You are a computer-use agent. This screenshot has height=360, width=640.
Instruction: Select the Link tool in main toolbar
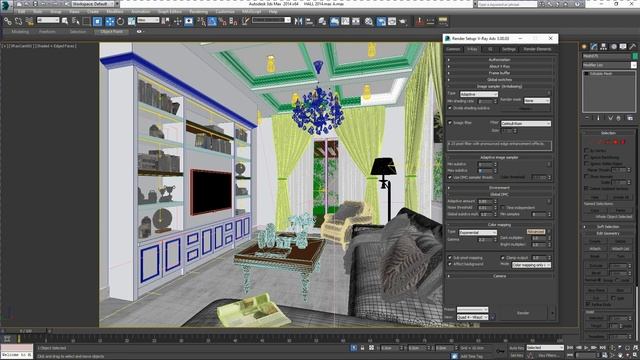[x=7, y=21]
